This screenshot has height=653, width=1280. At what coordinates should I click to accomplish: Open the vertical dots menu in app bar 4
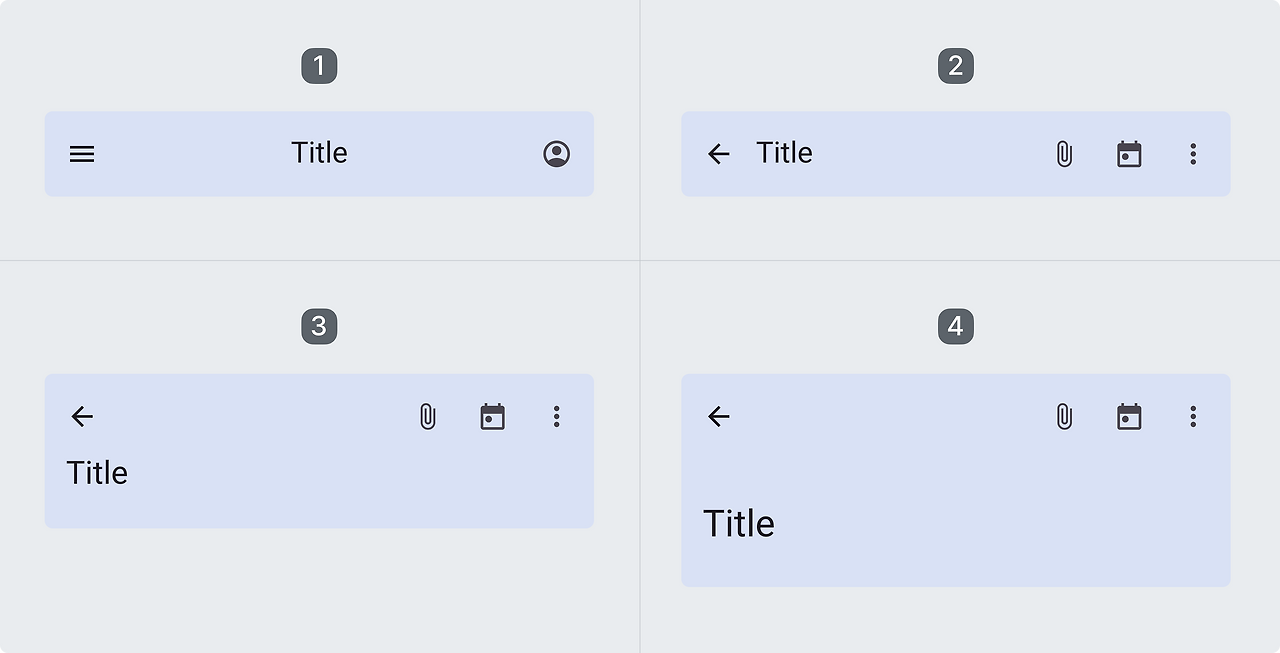pyautogui.click(x=1193, y=417)
